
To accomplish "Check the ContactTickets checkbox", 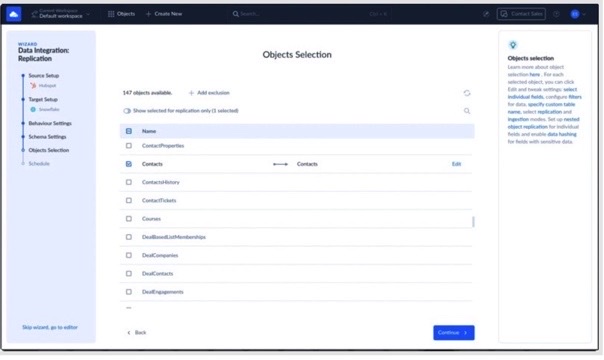I will click(129, 201).
